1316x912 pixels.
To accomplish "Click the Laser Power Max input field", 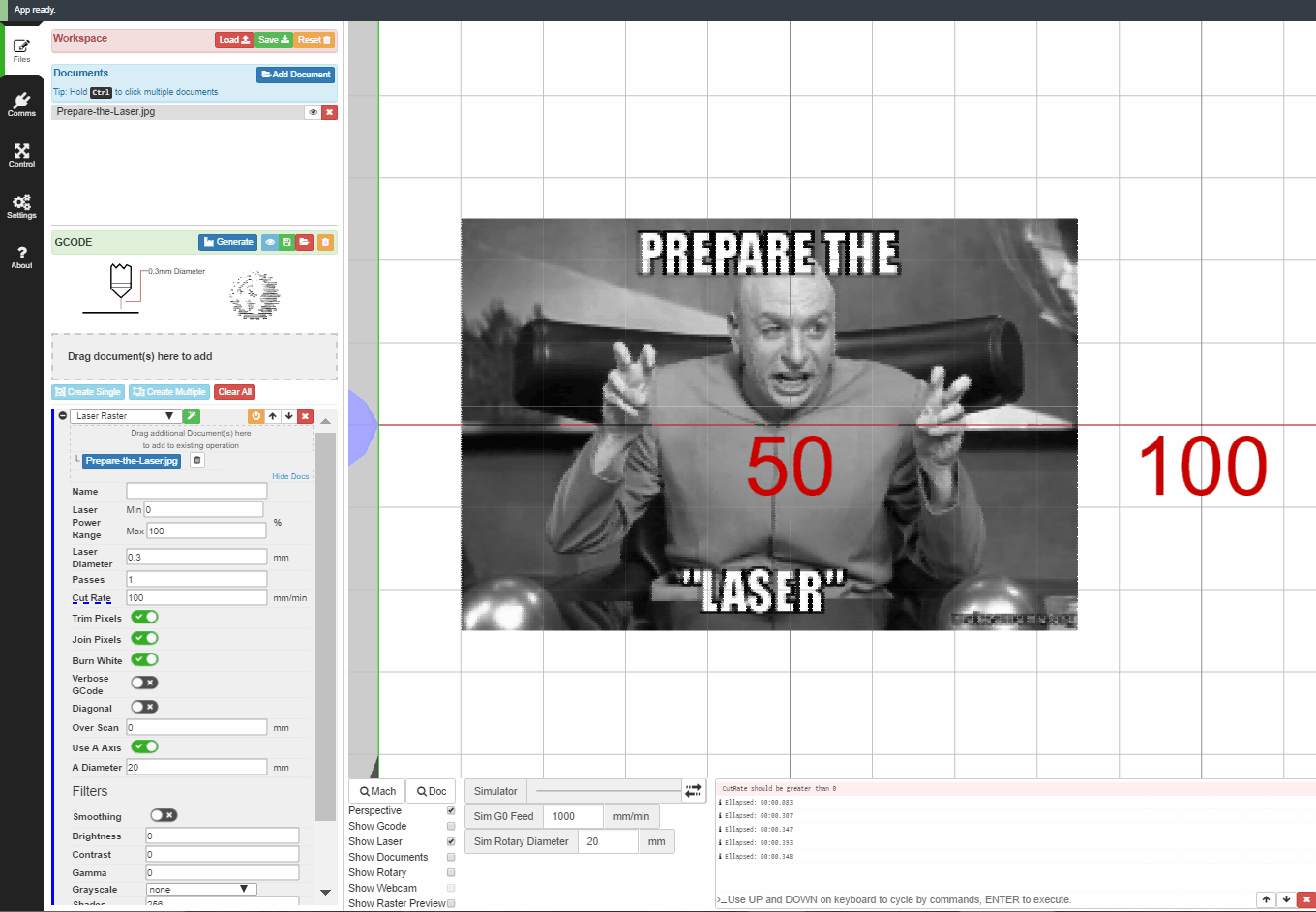I will pyautogui.click(x=206, y=531).
